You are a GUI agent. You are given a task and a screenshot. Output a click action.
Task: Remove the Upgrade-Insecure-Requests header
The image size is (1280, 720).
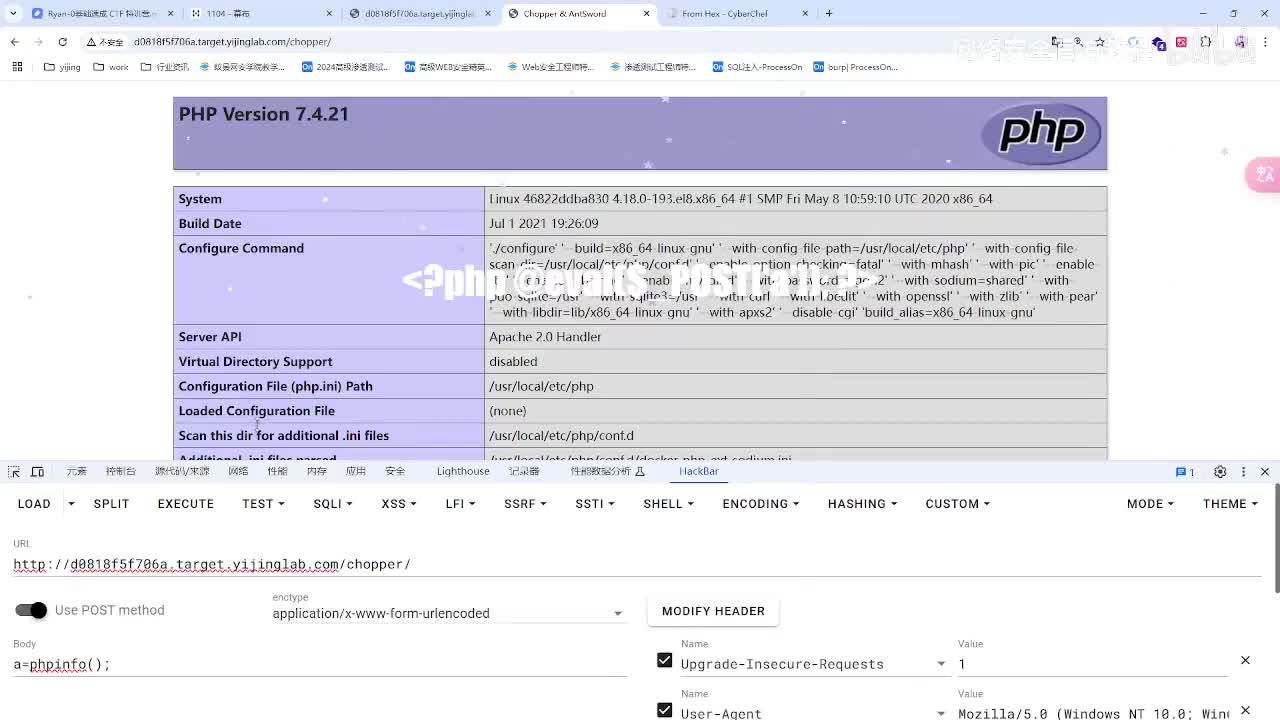click(1245, 660)
